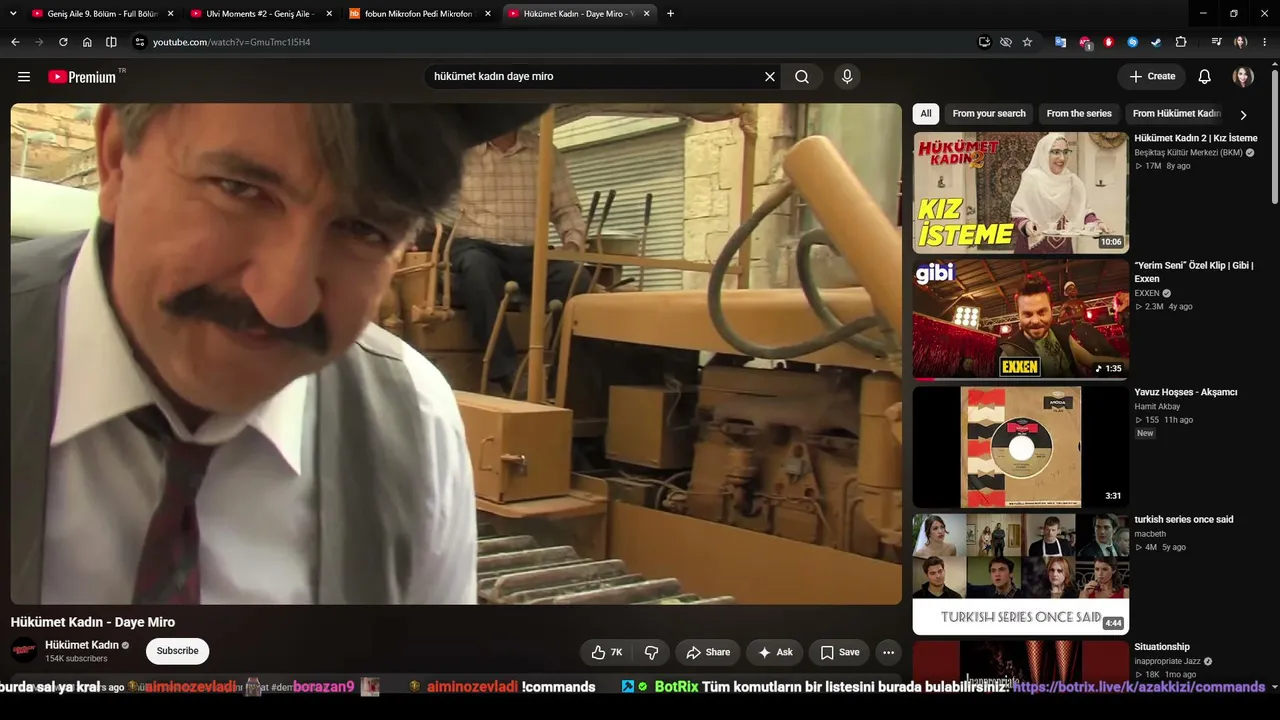Go back in browser history
Viewport: 1280px width, 720px height.
click(x=15, y=42)
